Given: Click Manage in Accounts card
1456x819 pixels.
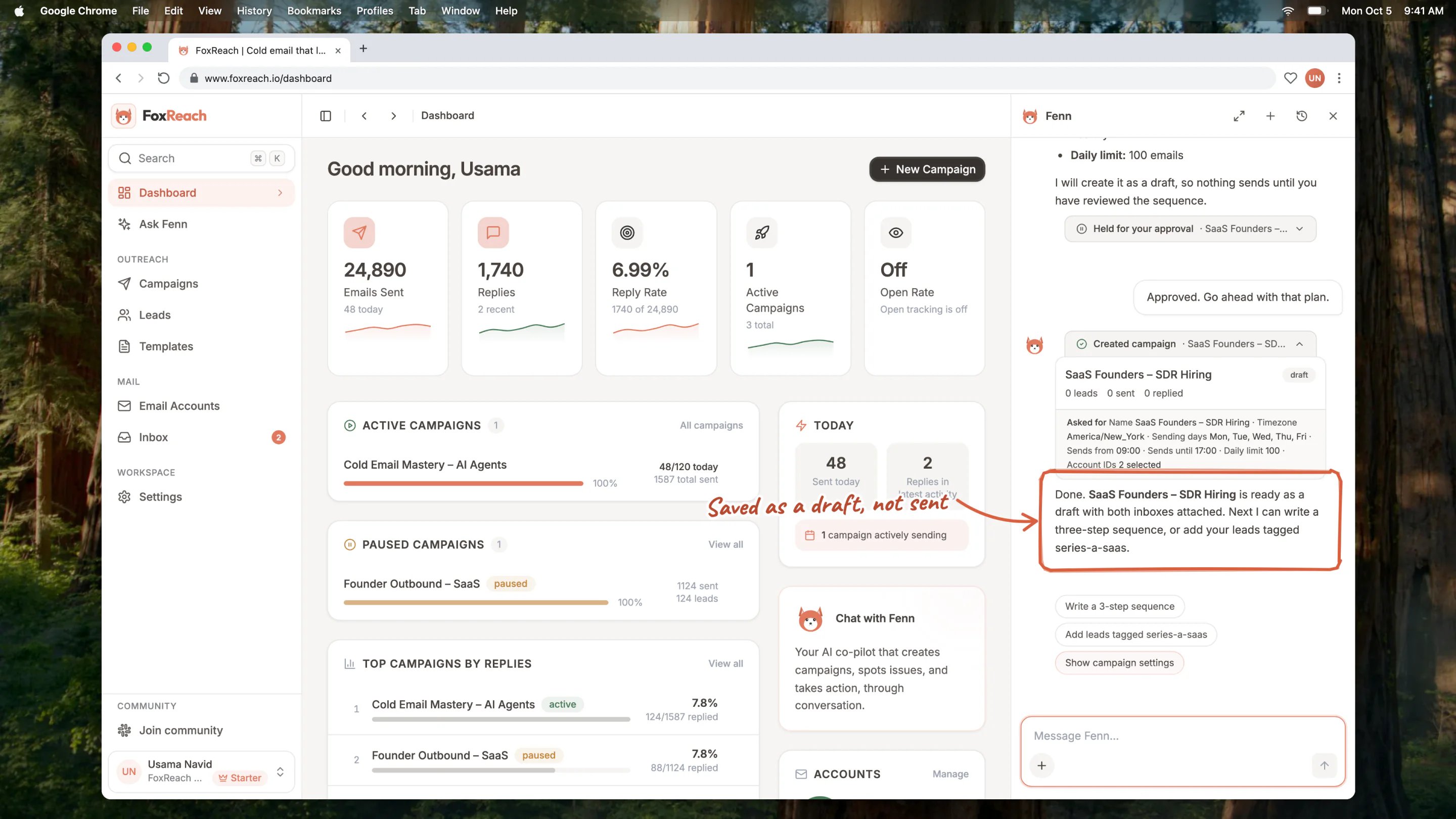Looking at the screenshot, I should [x=950, y=775].
